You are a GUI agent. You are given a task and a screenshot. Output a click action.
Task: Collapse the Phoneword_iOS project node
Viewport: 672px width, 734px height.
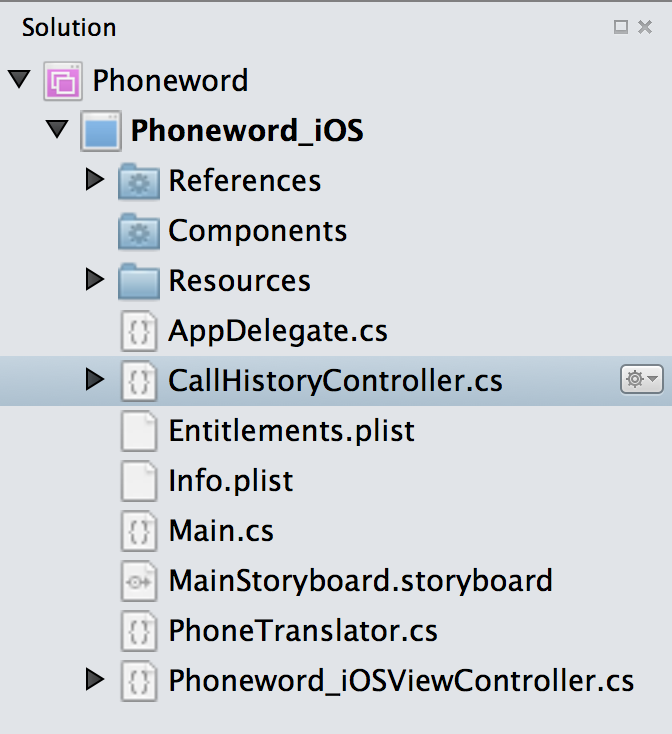point(57,130)
